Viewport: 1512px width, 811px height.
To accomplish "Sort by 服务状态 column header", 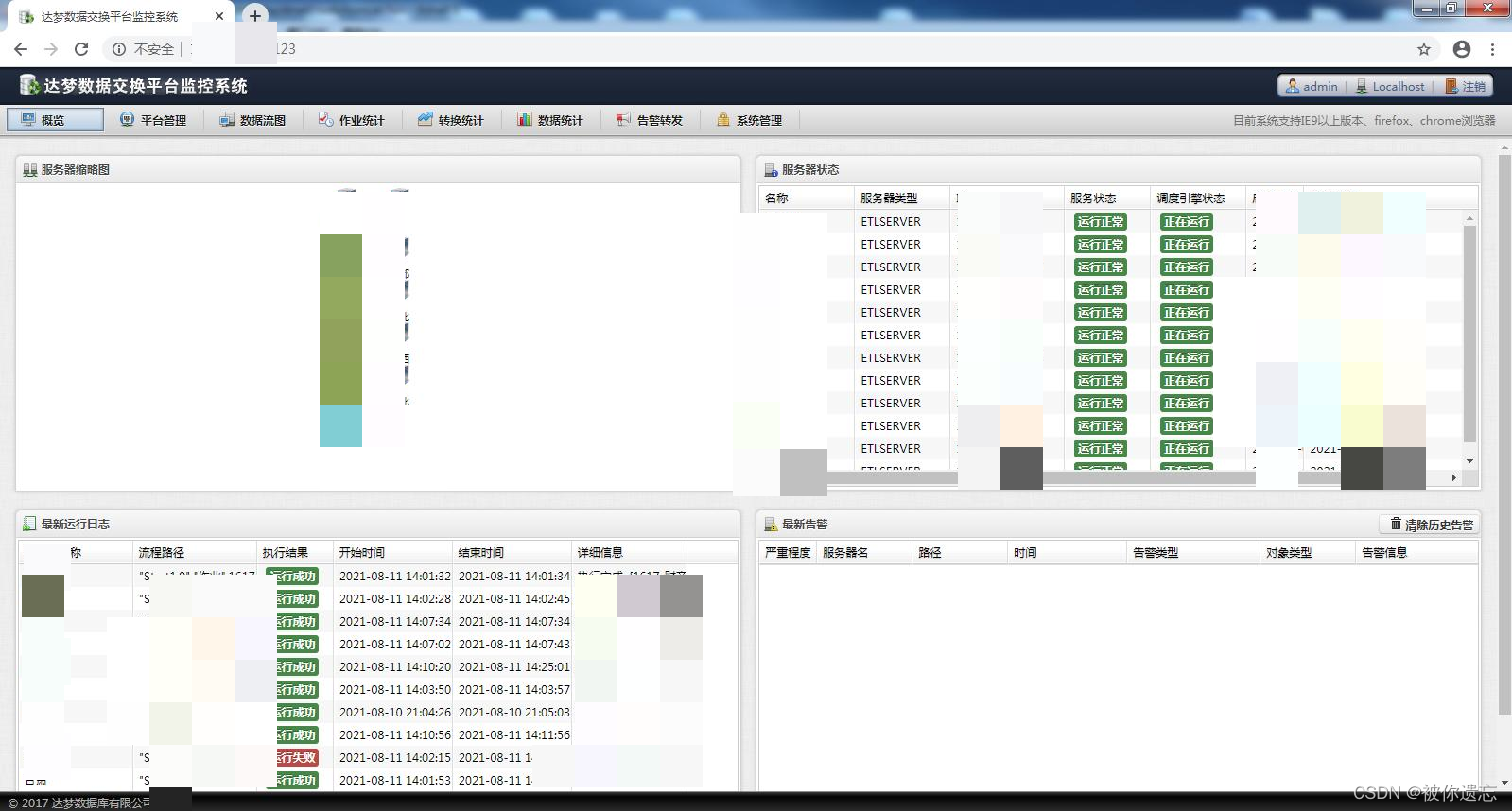I will tap(1107, 198).
